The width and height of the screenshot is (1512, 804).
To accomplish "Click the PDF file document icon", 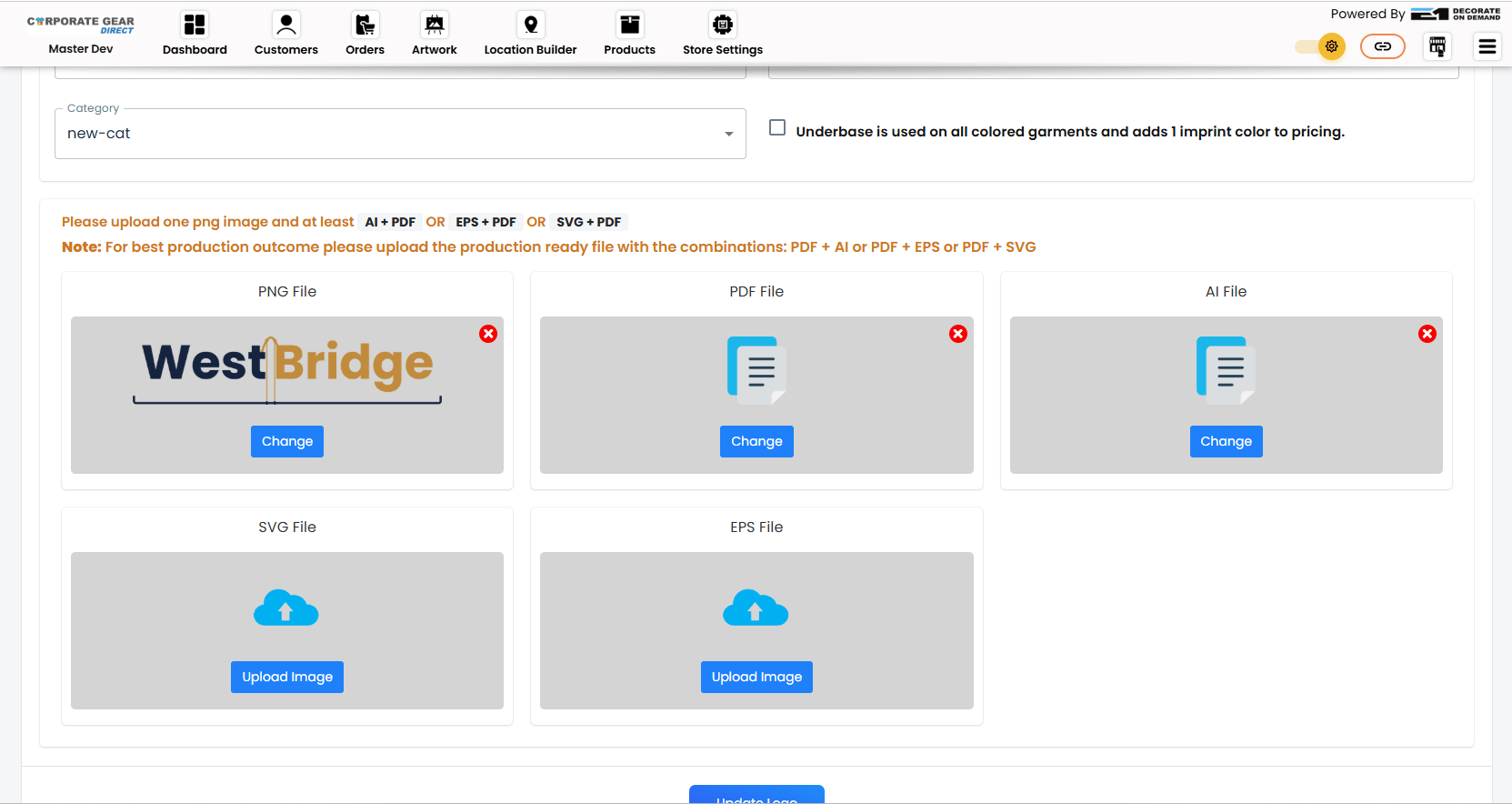I will (756, 370).
